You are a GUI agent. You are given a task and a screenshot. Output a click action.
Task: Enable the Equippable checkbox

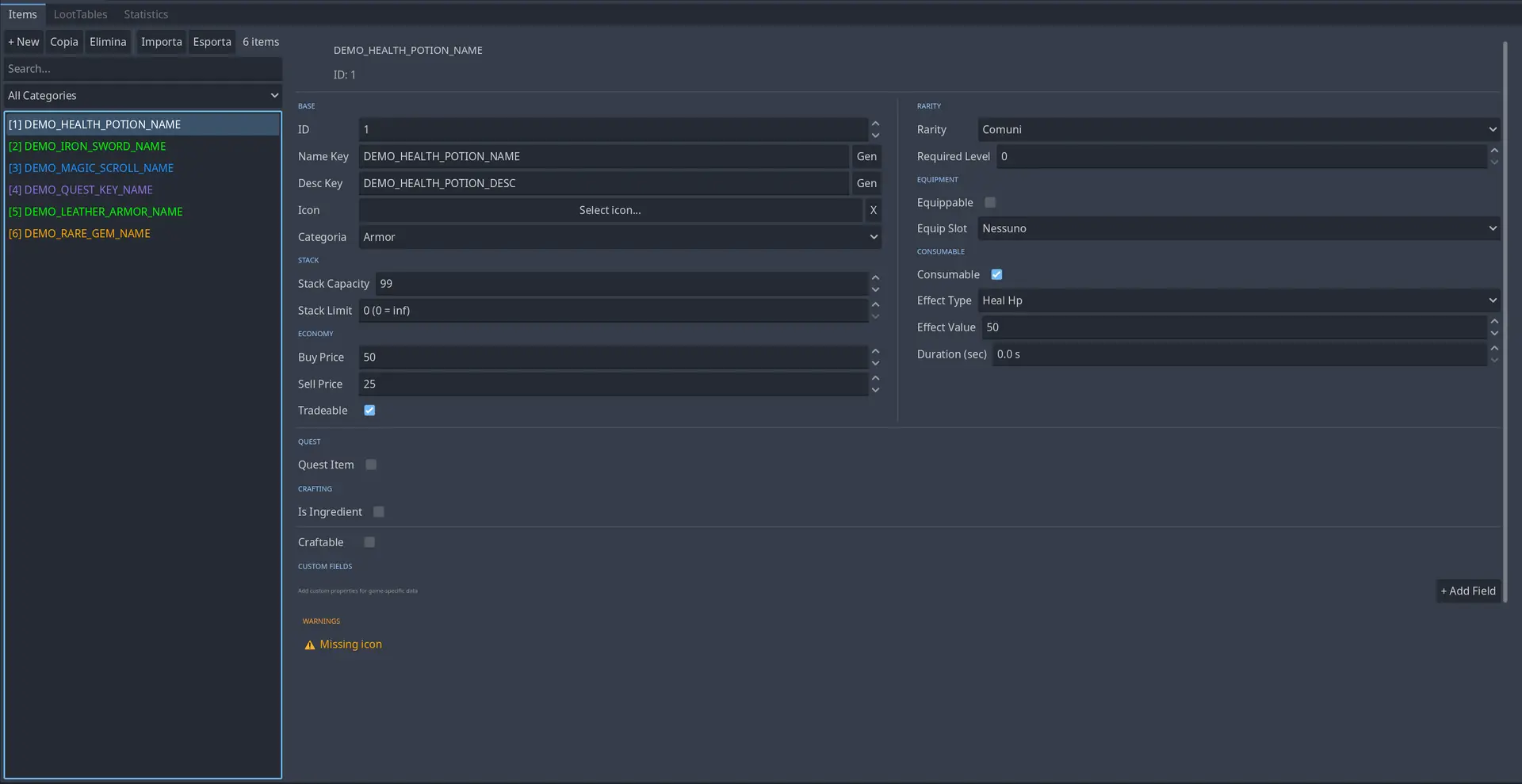click(x=989, y=202)
